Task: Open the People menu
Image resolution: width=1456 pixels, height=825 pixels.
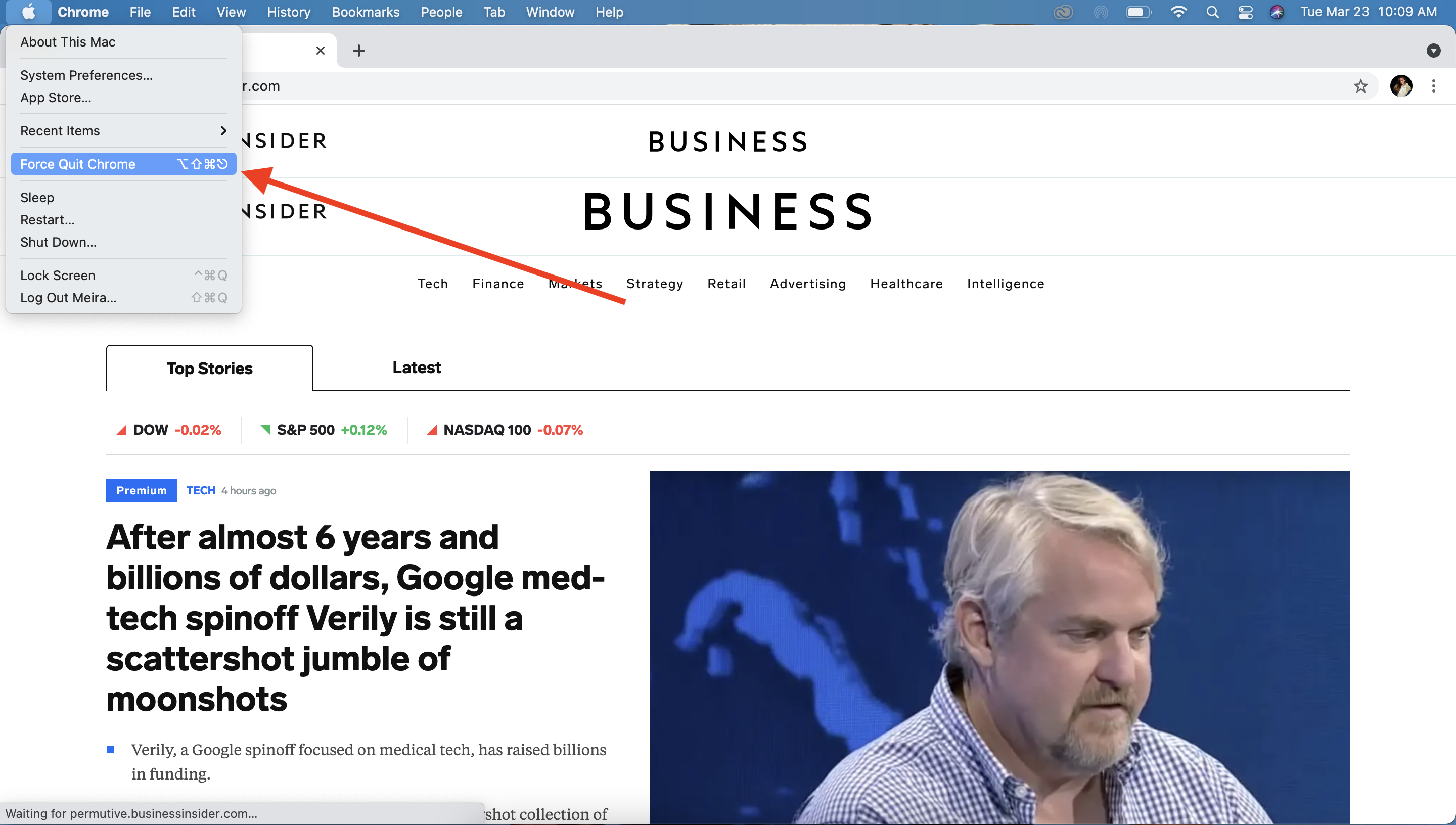Action: pos(441,12)
